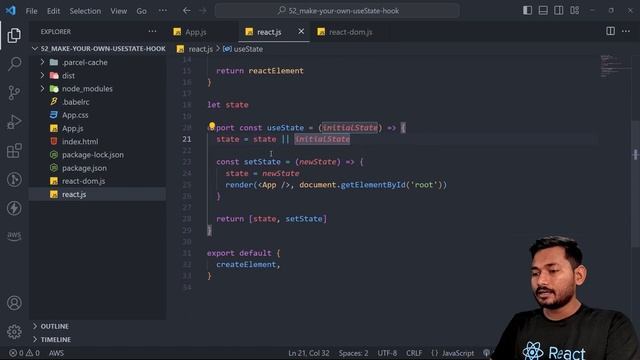Screen dimensions: 640x360
Task: Switch to the App.js editor tab
Action: 196,32
